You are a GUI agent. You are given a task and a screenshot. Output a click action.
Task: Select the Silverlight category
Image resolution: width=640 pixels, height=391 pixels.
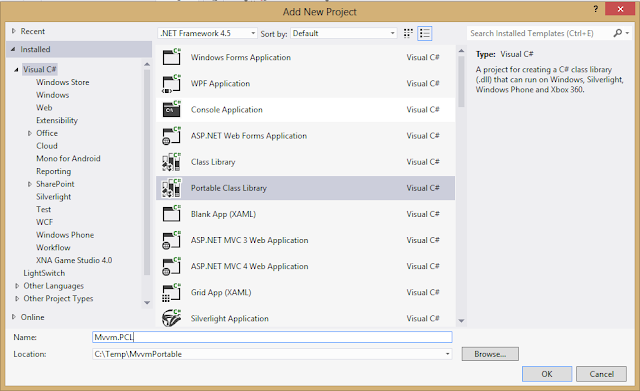click(53, 197)
